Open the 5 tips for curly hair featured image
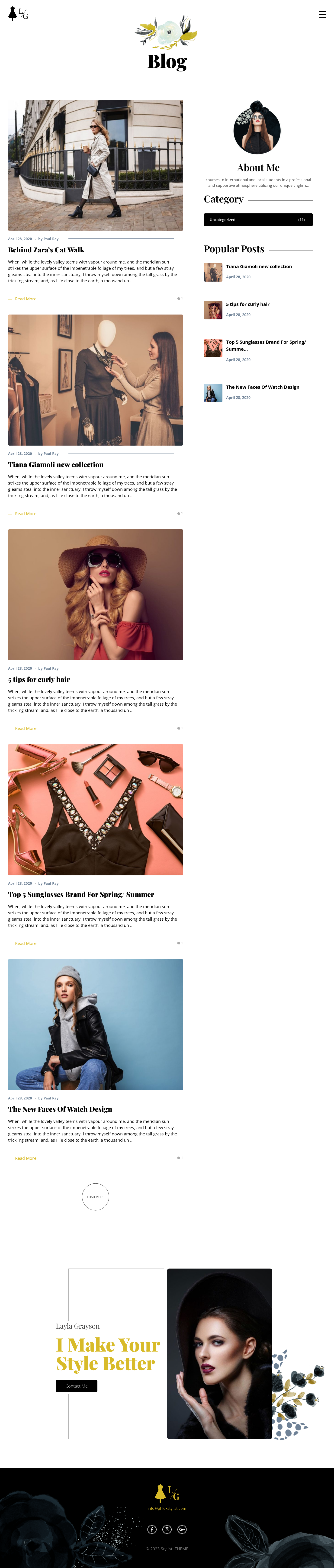 tap(96, 595)
